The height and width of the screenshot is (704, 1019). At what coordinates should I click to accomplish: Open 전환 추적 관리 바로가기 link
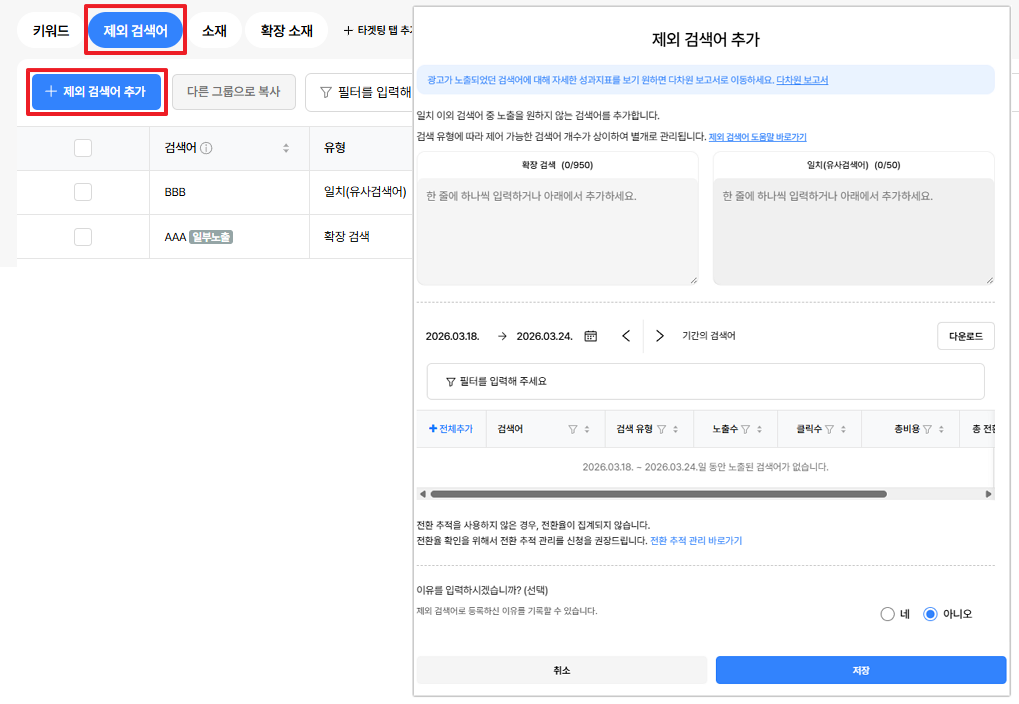tap(696, 541)
